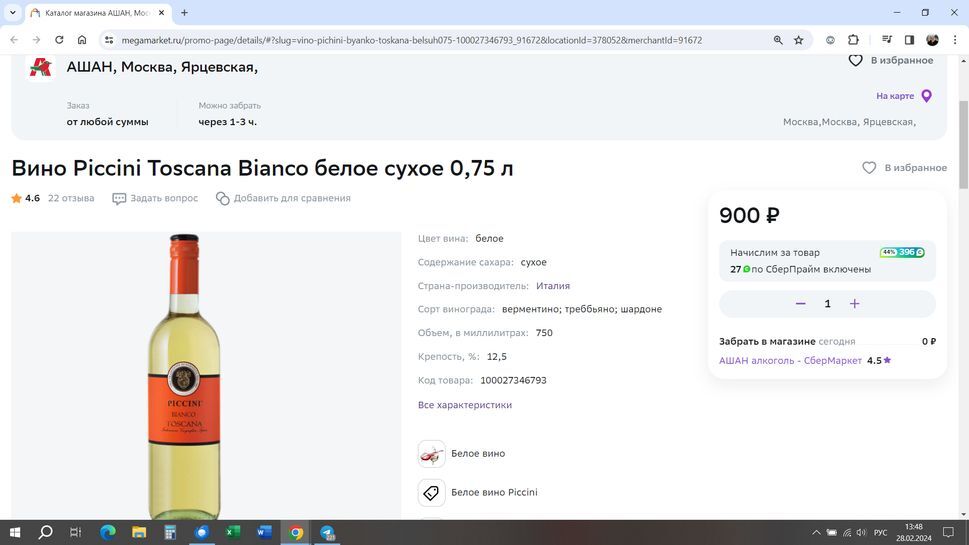Open the Chrome profile avatar

coord(932,40)
